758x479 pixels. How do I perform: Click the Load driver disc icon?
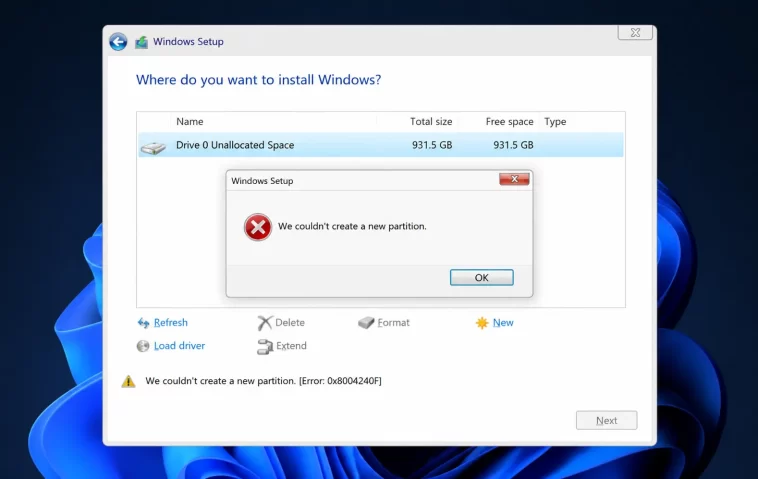pos(143,346)
